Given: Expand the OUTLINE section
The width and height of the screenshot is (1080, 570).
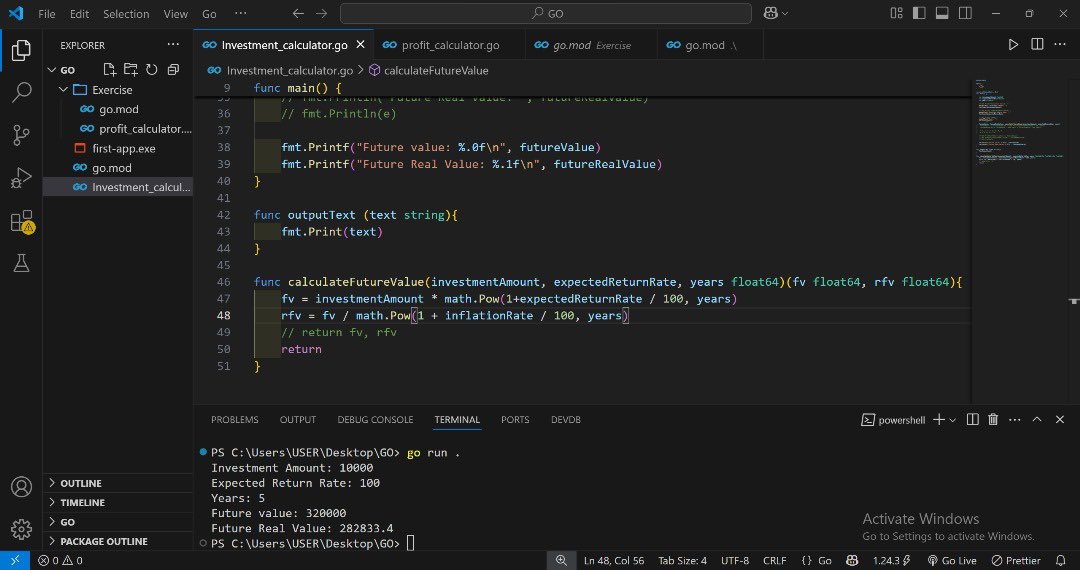Looking at the screenshot, I should (118, 483).
